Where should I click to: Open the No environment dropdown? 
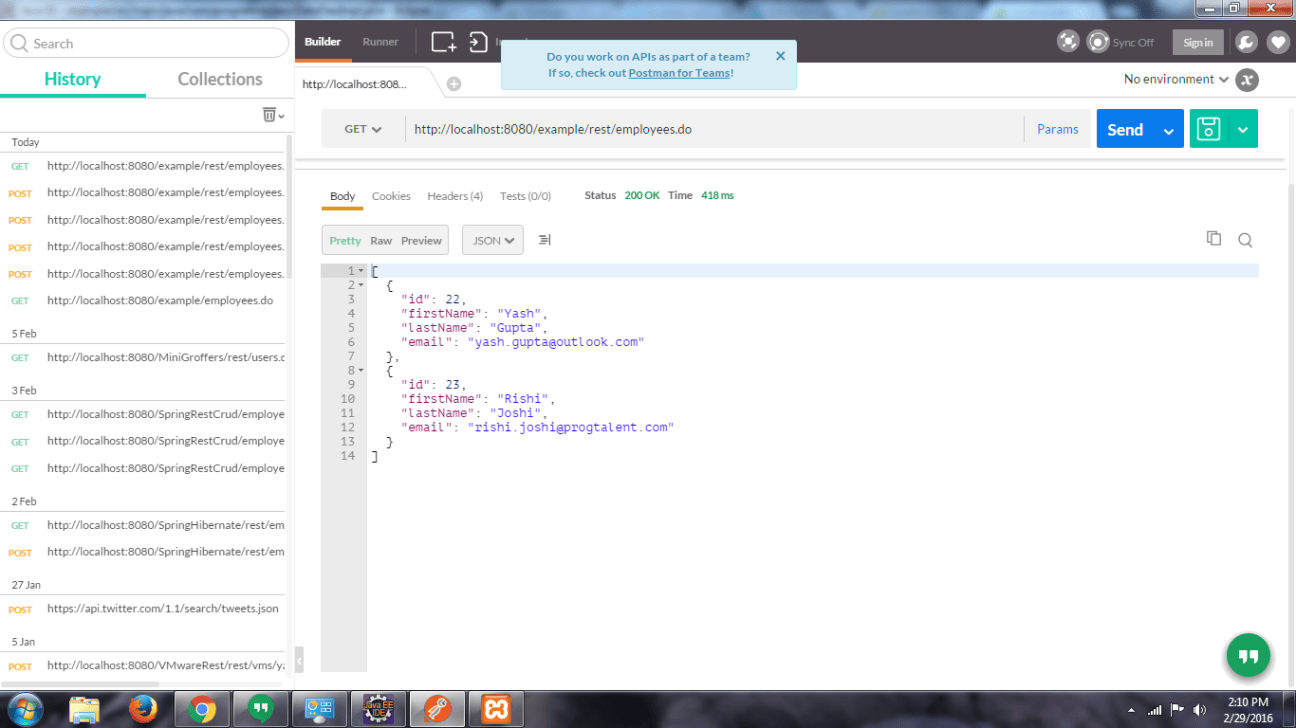(1177, 79)
